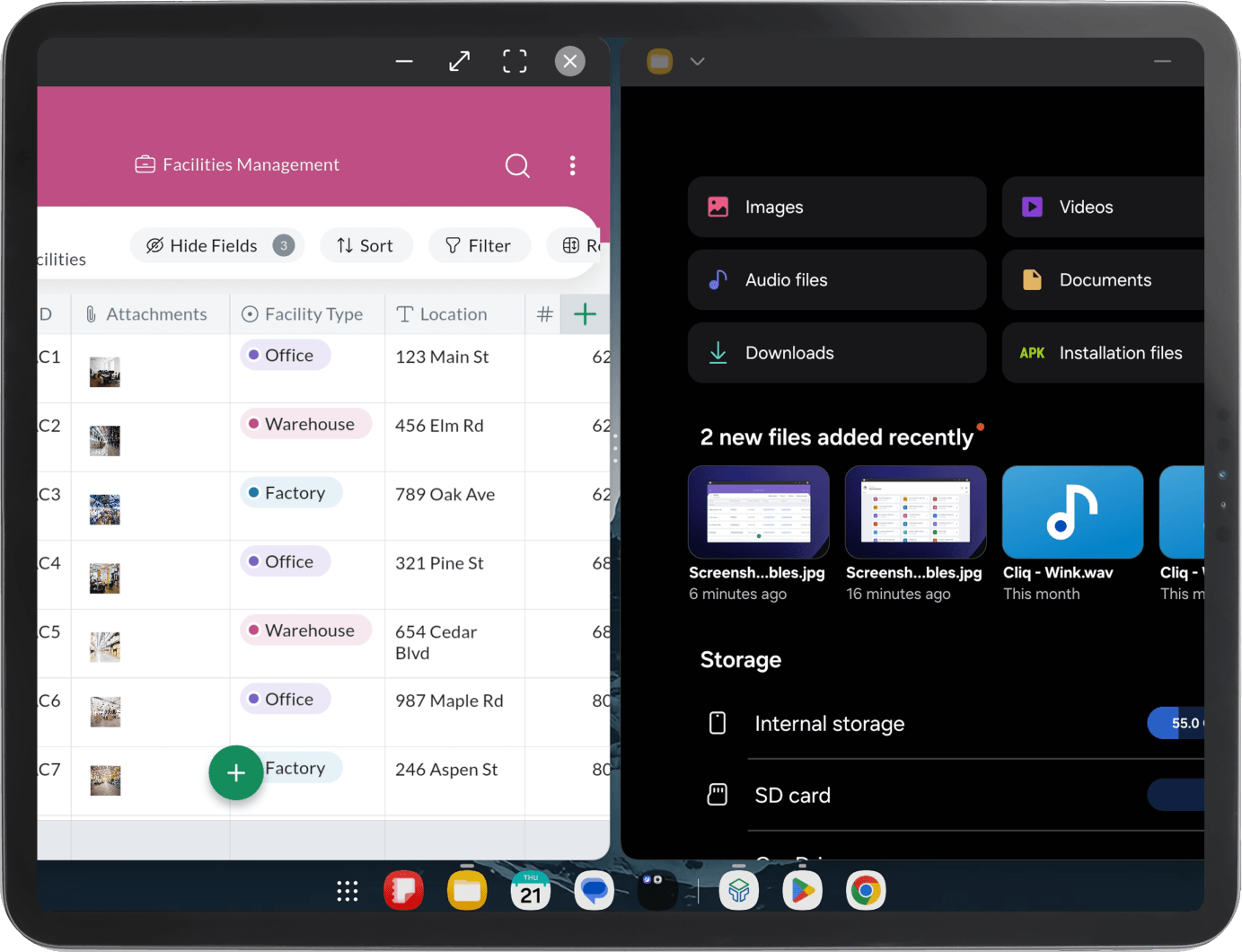Add a new column with plus icon

tap(585, 314)
